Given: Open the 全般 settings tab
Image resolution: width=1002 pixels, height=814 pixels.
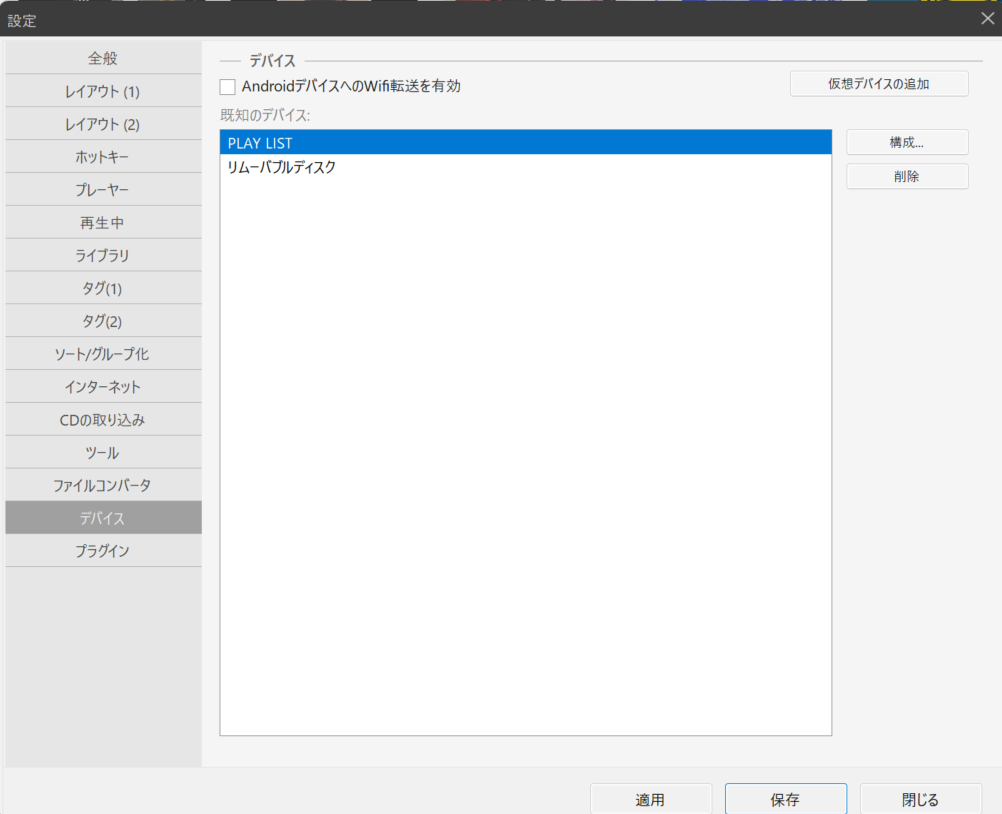Looking at the screenshot, I should (x=103, y=58).
